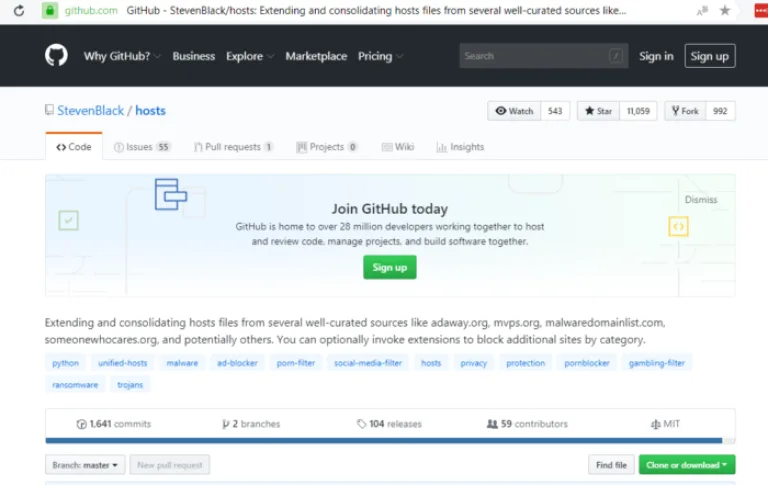Open the python topic tag
Image resolution: width=768 pixels, height=485 pixels.
(65, 363)
